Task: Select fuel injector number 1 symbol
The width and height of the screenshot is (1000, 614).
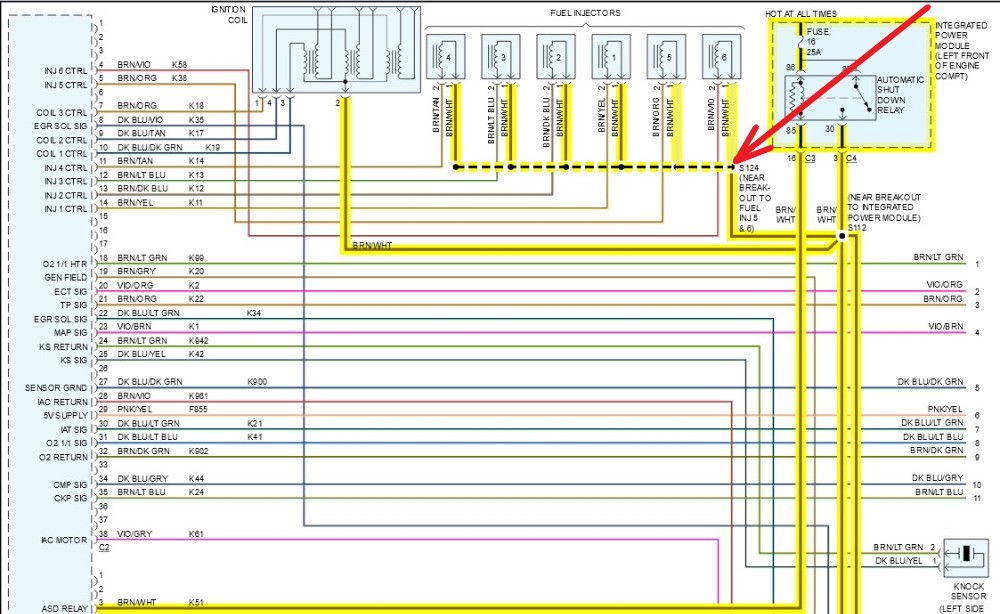Action: (x=611, y=58)
